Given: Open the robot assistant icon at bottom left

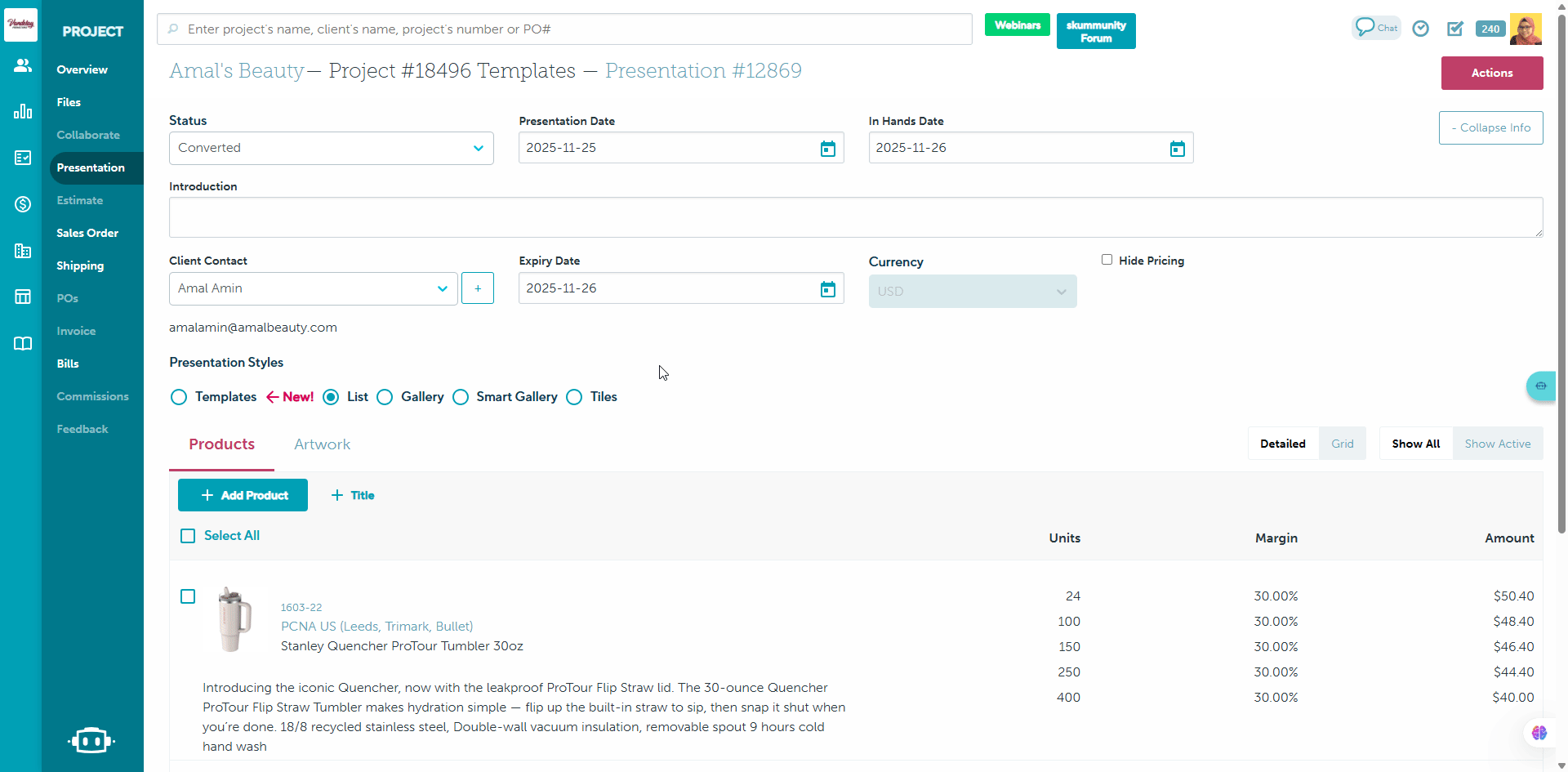Looking at the screenshot, I should click(x=91, y=740).
